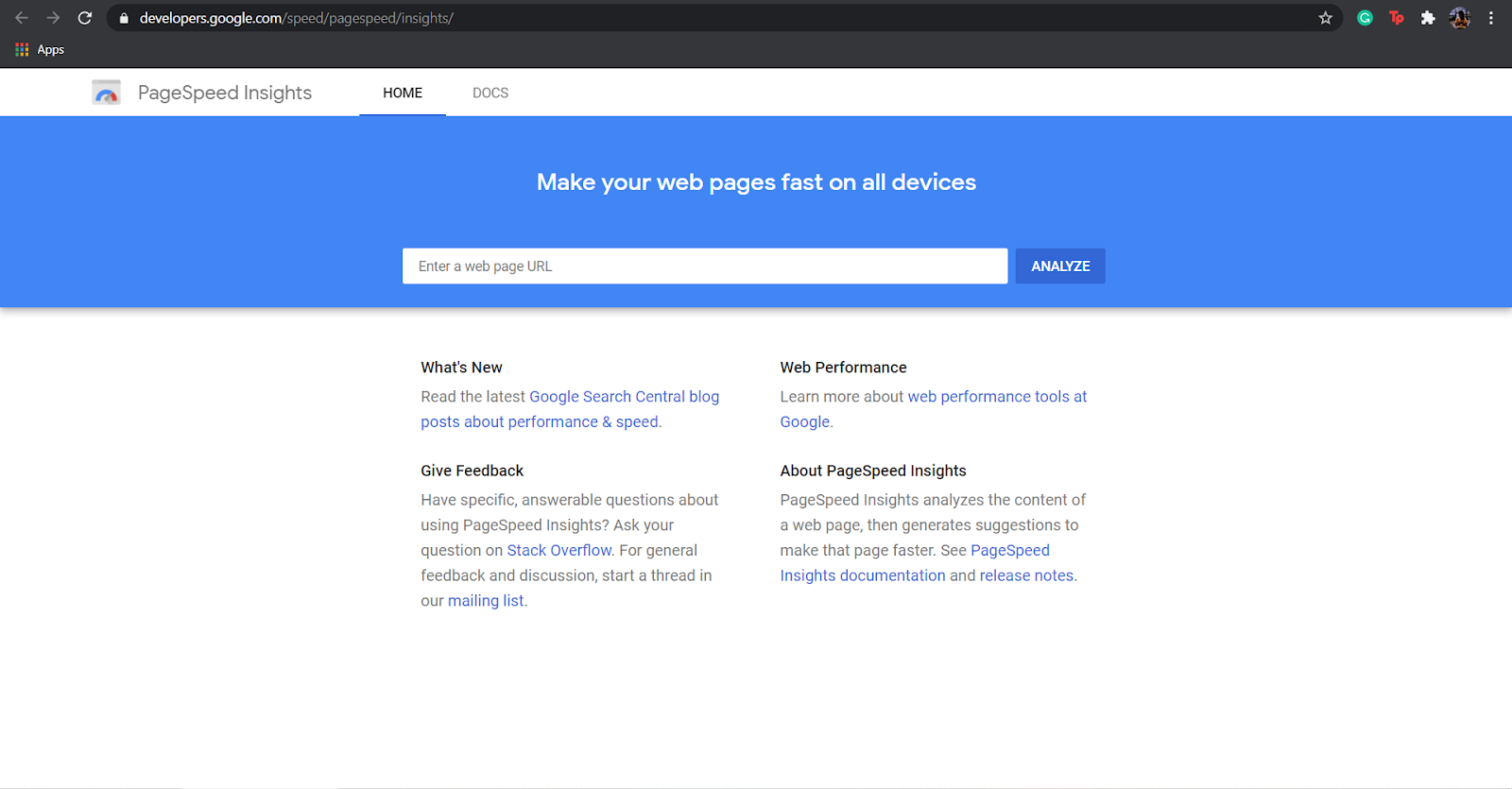Screen dimensions: 1512x789
Task: Click the browser address bar URL
Action: pos(297,18)
